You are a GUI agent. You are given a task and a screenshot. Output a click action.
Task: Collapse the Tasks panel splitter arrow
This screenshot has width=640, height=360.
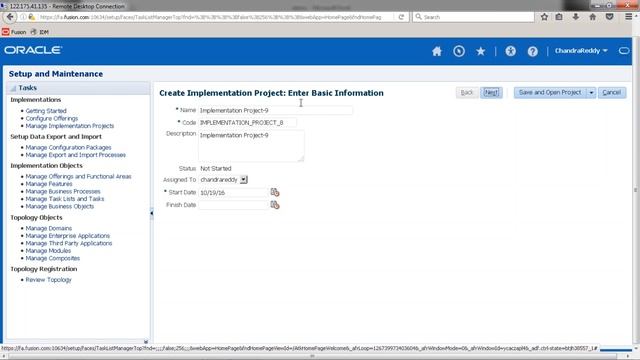[151, 213]
